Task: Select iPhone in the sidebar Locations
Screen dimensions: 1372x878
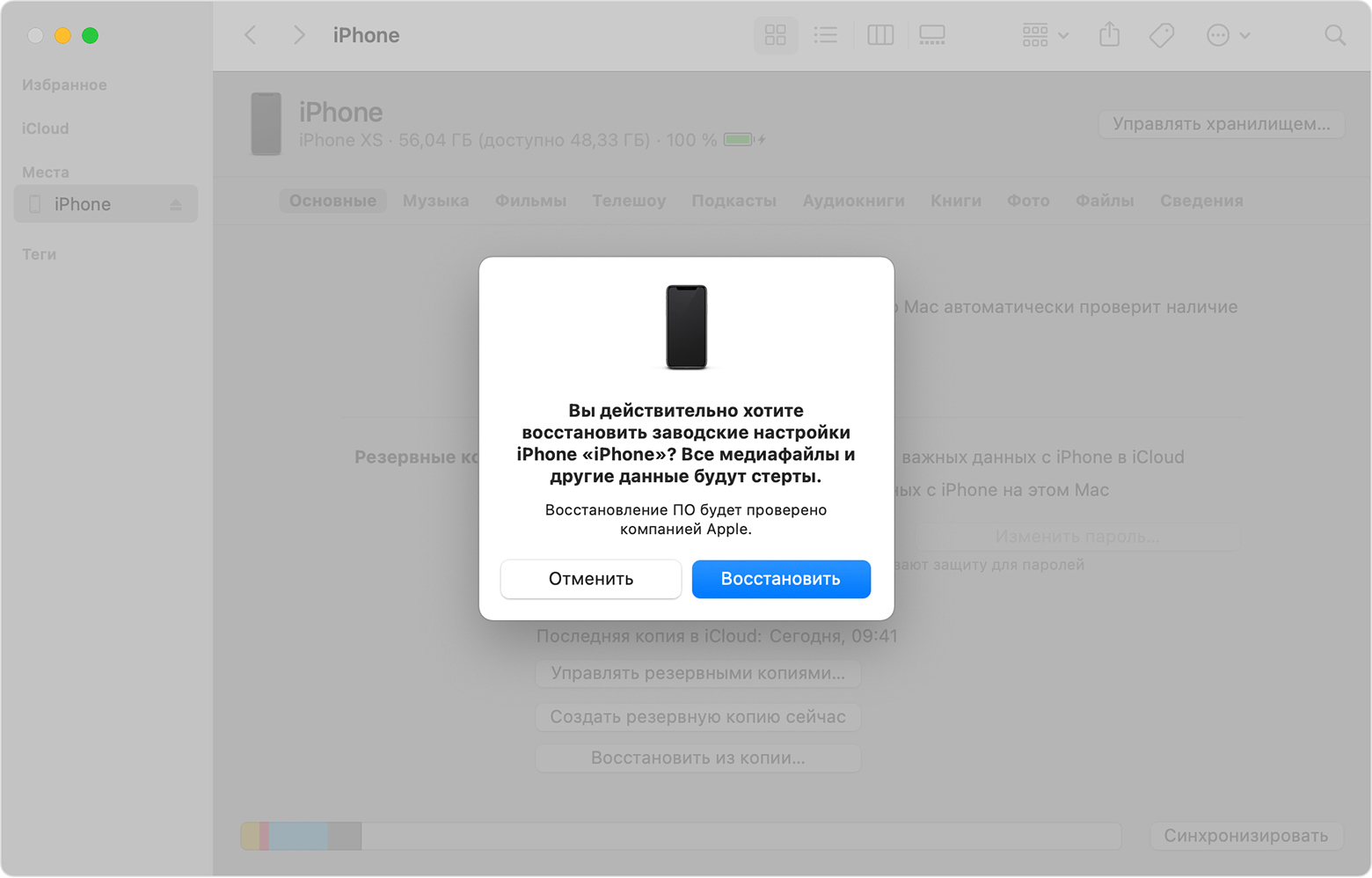Action: coord(106,204)
